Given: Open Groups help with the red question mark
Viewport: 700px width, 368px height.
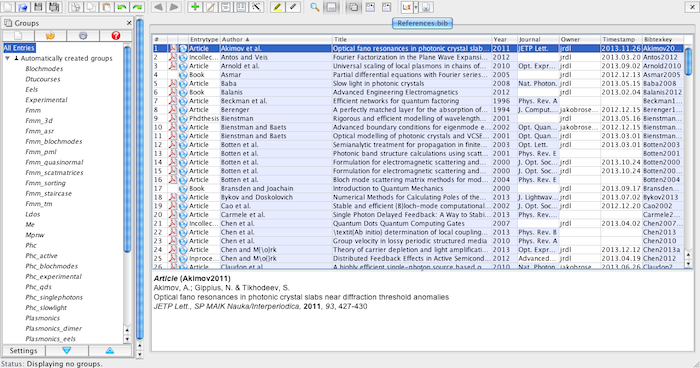Looking at the screenshot, I should (x=116, y=36).
